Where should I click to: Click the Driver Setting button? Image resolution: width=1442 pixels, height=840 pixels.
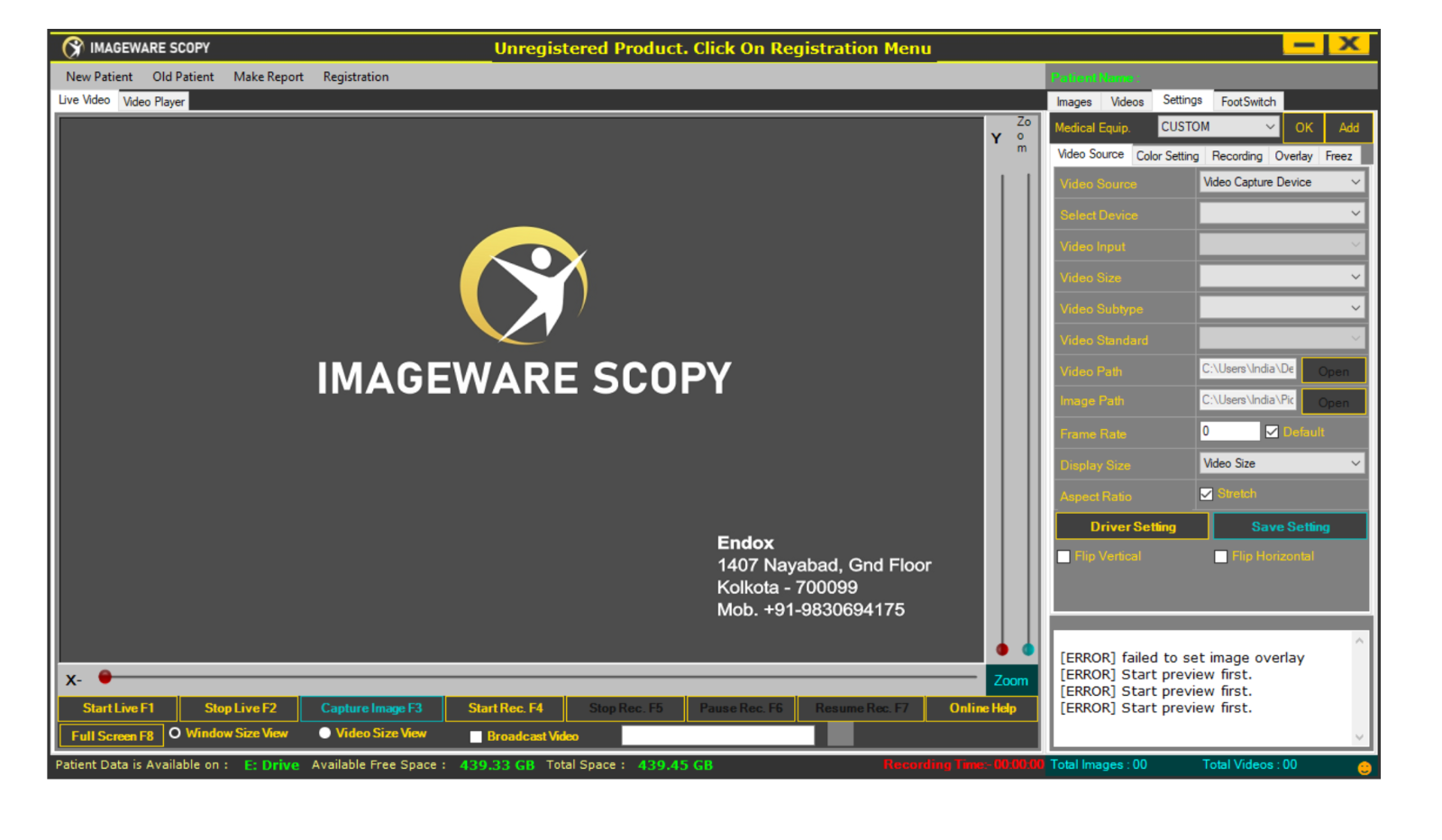(x=1132, y=526)
